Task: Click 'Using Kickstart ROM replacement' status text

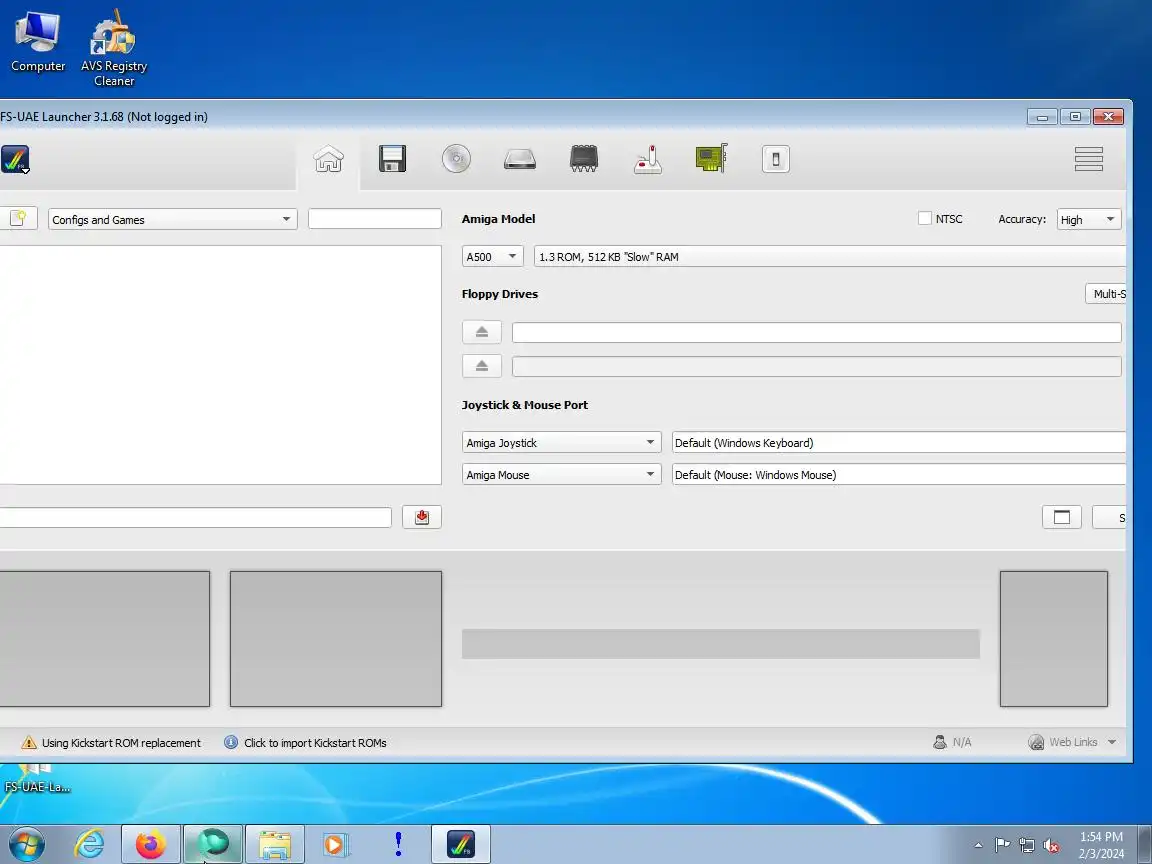Action: pyautogui.click(x=121, y=743)
